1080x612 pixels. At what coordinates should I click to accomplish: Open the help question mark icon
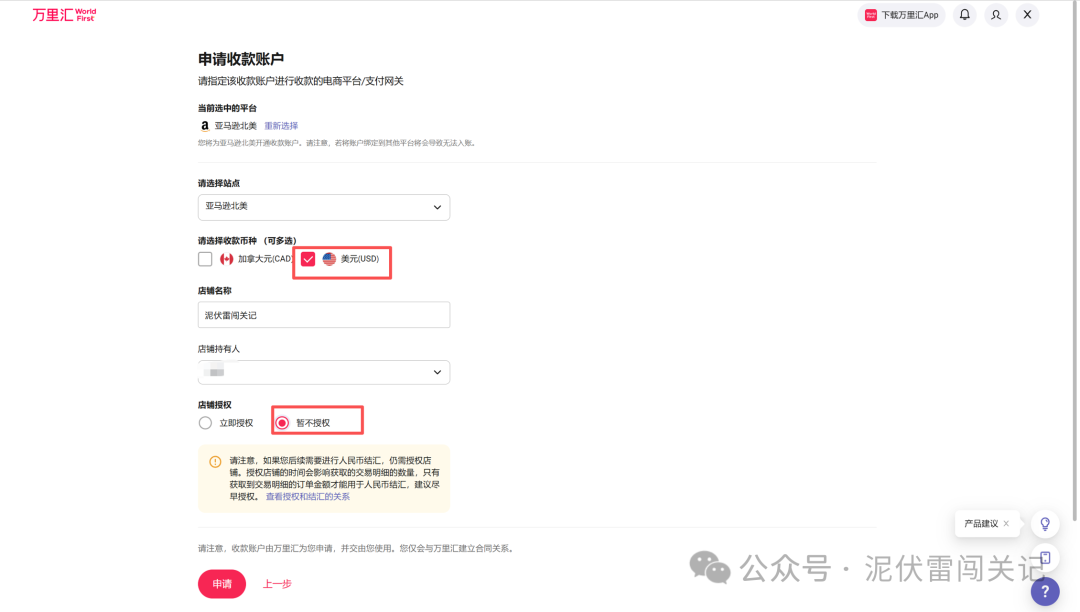click(x=1046, y=592)
